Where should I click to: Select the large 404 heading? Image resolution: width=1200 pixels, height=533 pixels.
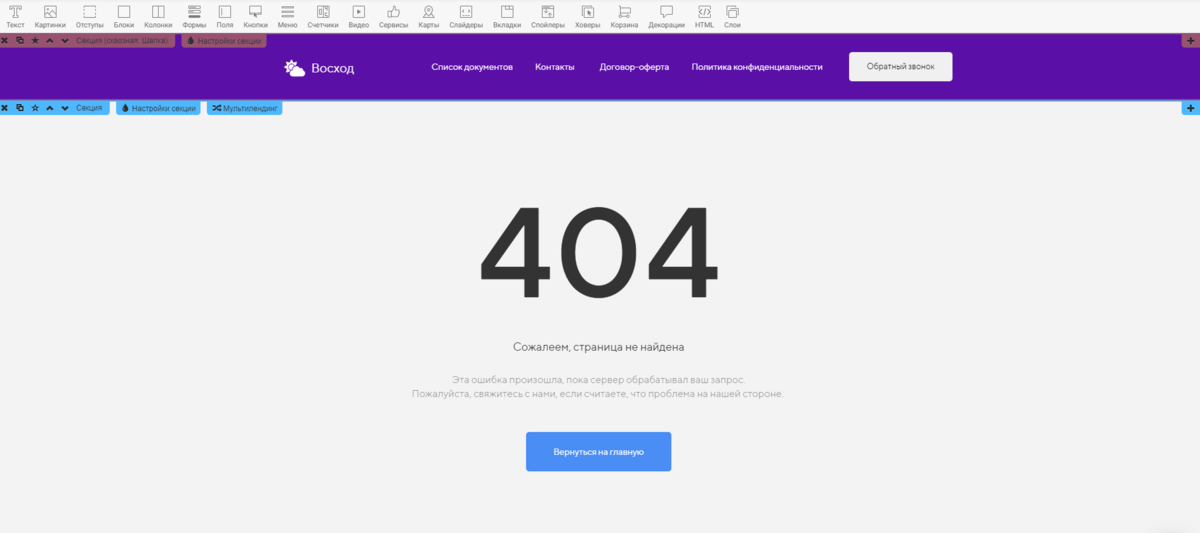(599, 252)
